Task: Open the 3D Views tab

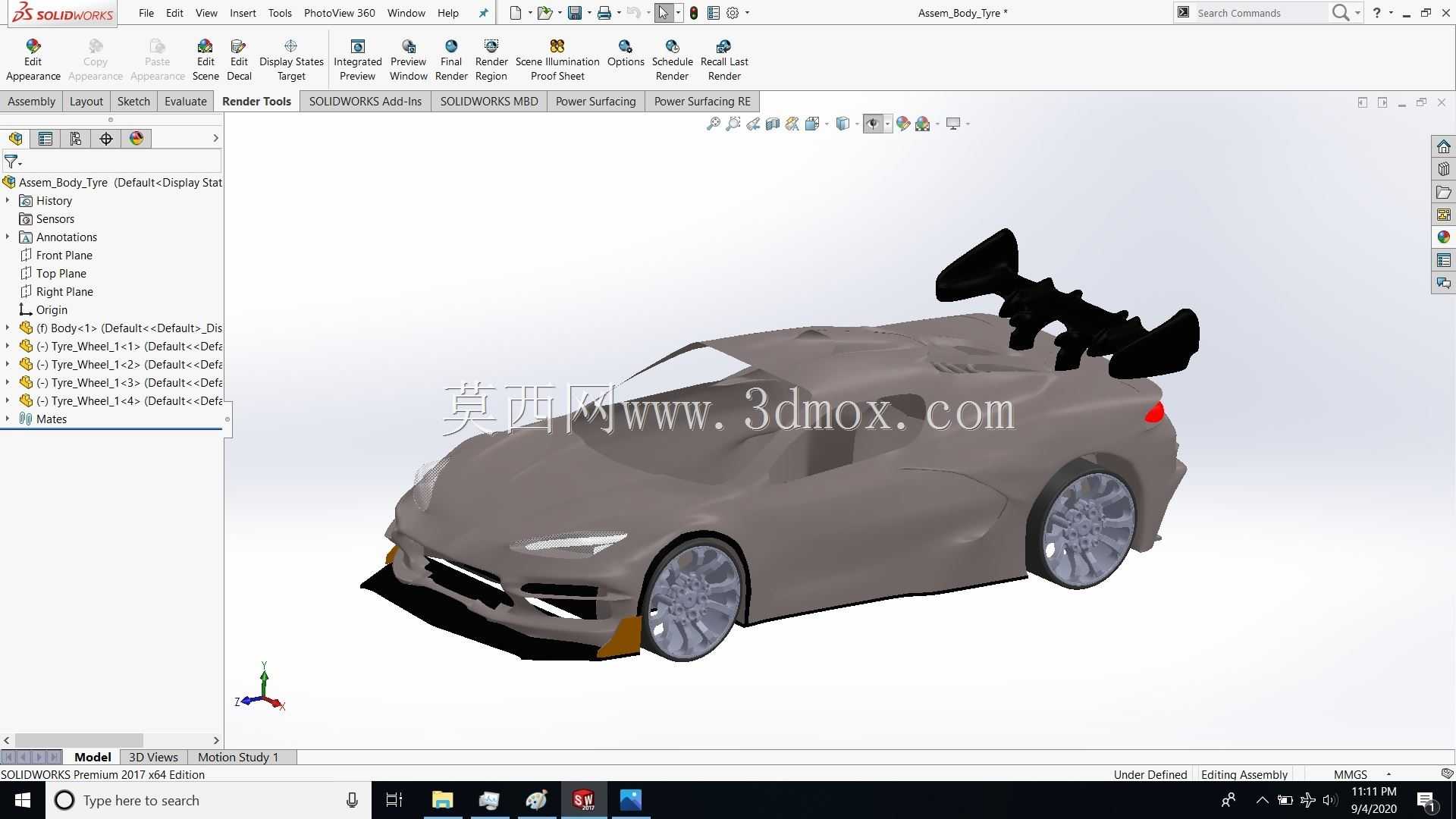Action: 153,757
